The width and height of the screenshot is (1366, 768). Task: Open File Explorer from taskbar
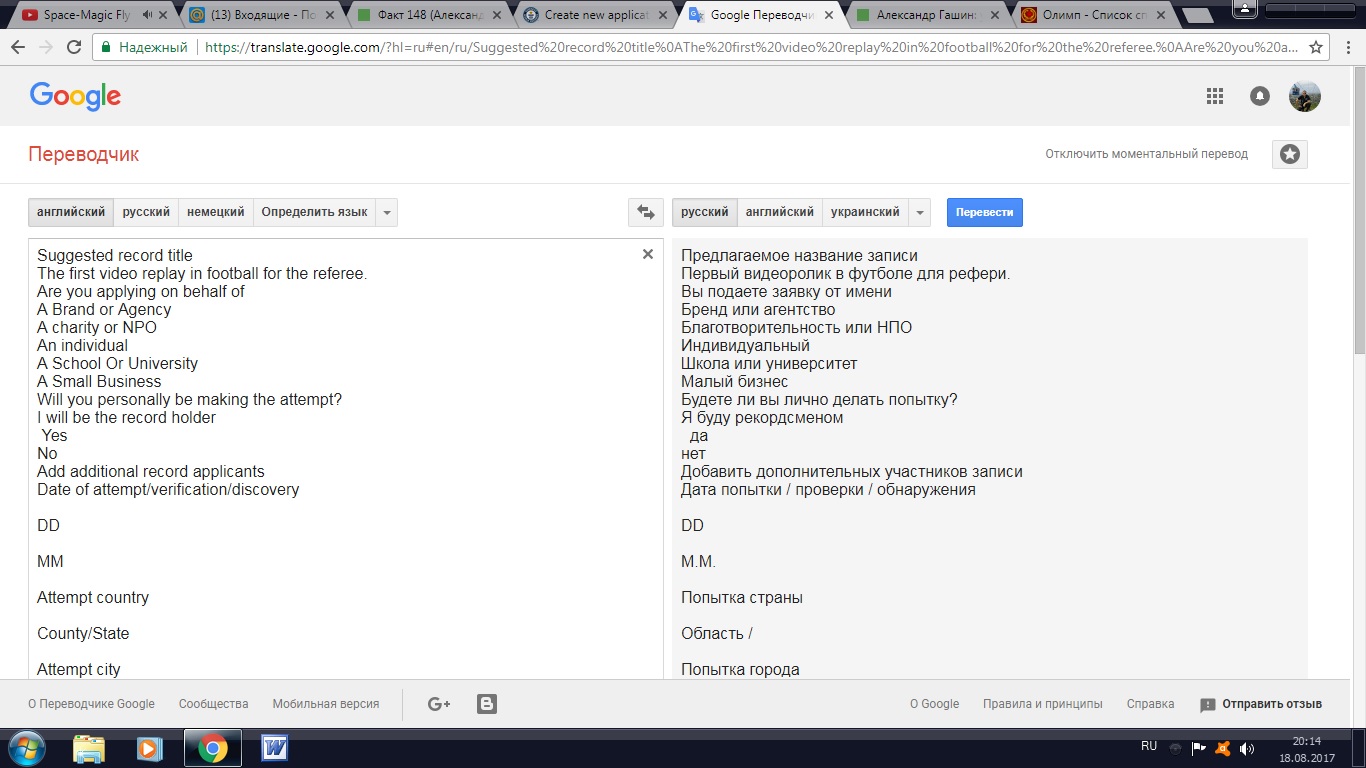pos(89,748)
